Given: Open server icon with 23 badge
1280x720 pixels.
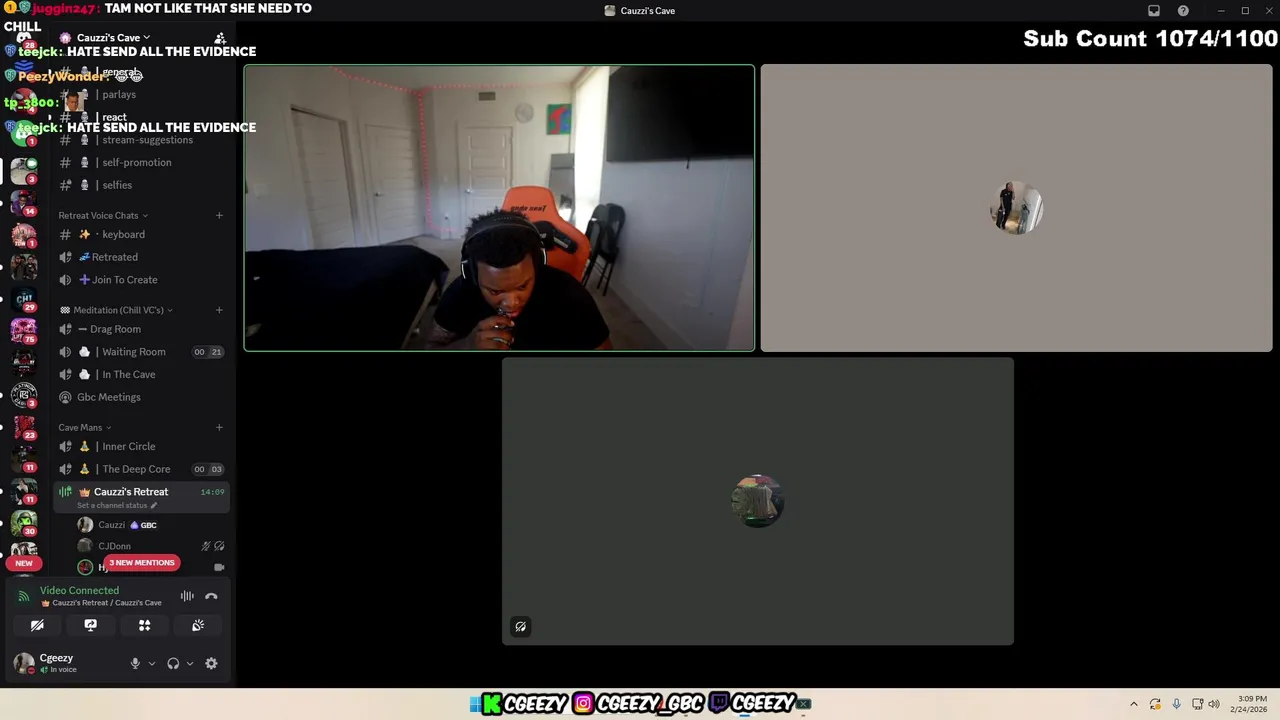Looking at the screenshot, I should (24, 427).
